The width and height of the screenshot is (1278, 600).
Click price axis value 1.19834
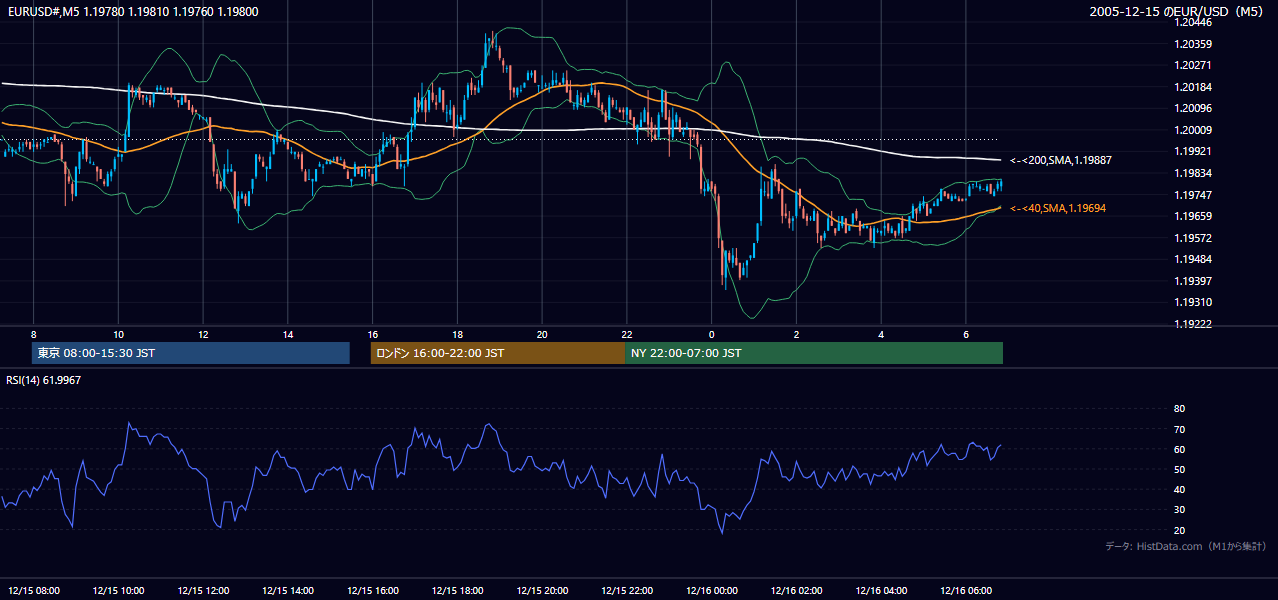tap(1193, 173)
